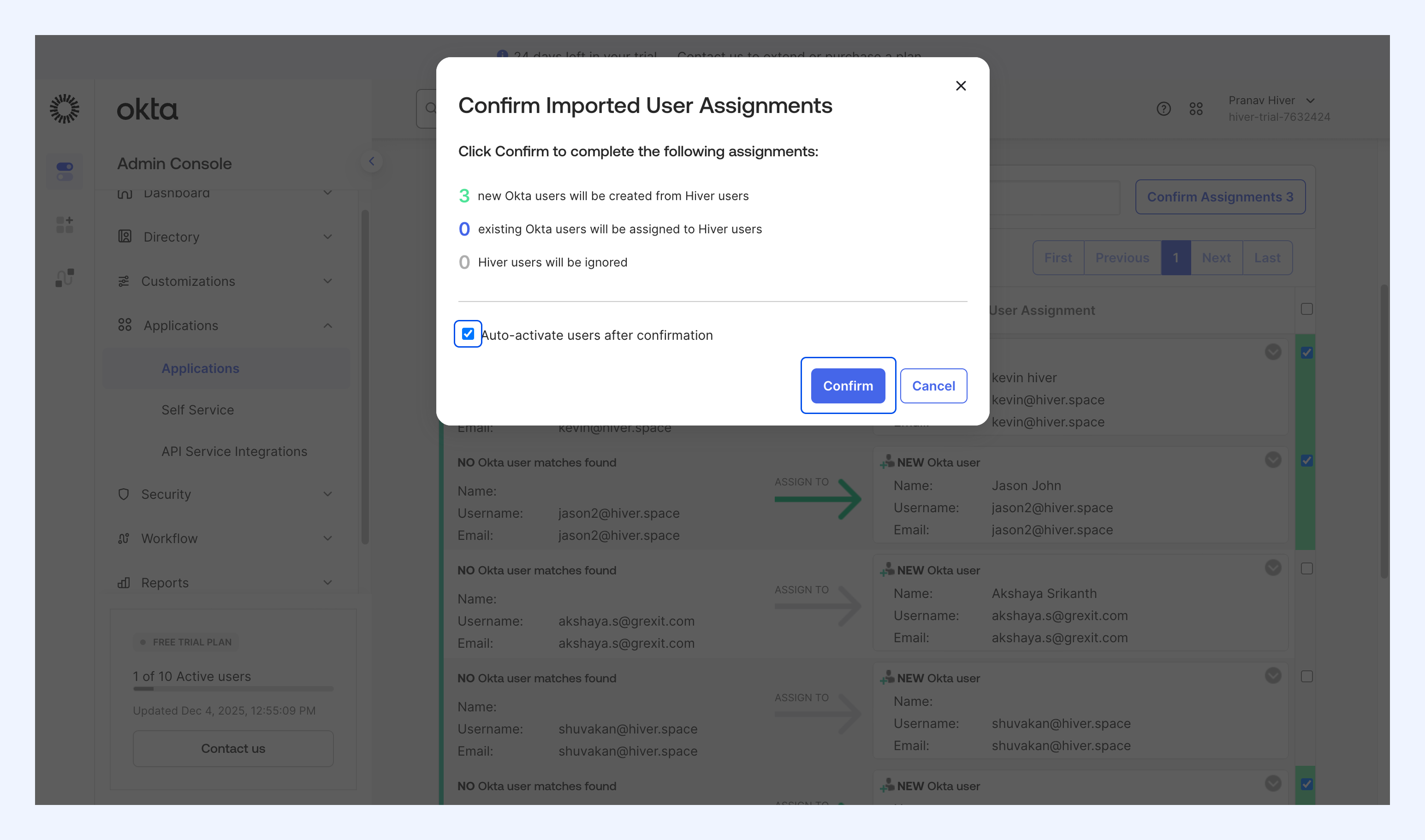Open the Self Service menu item

tap(197, 410)
